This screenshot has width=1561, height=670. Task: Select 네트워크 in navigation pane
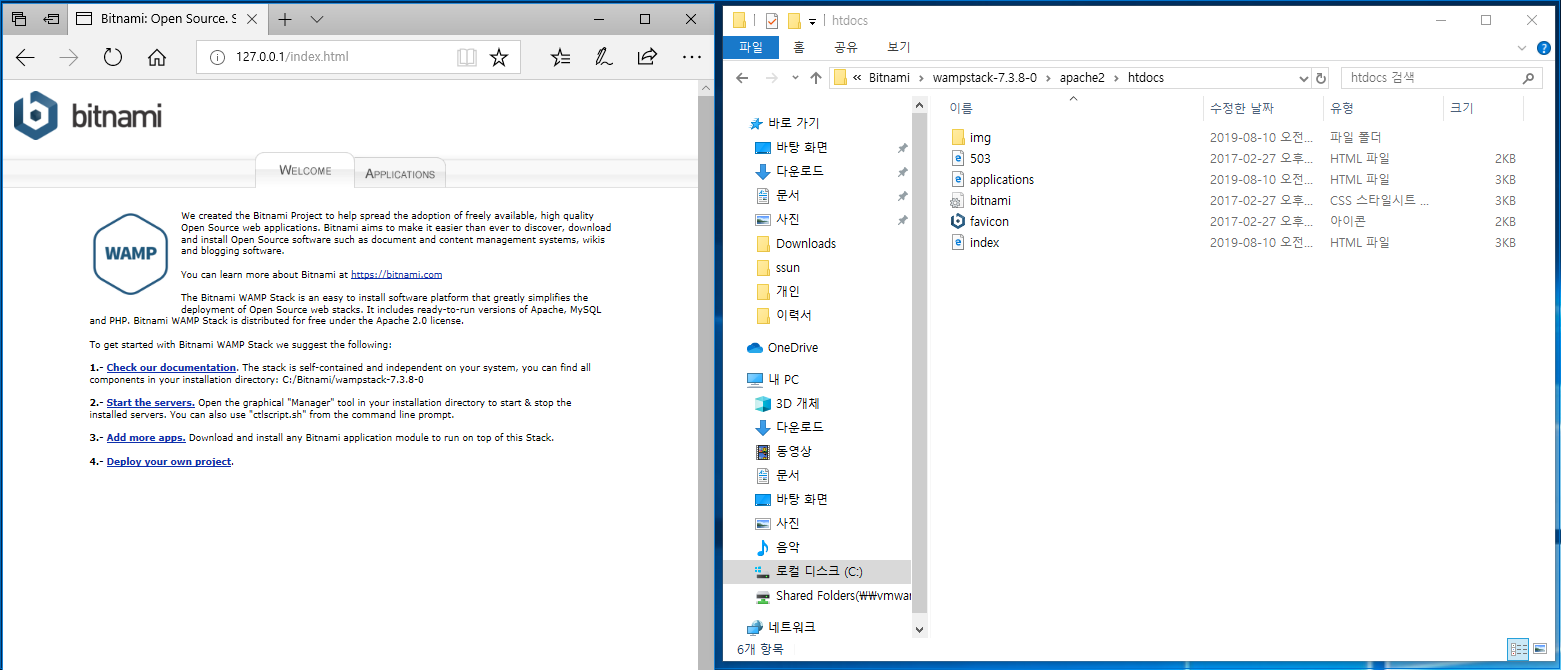[x=791, y=627]
